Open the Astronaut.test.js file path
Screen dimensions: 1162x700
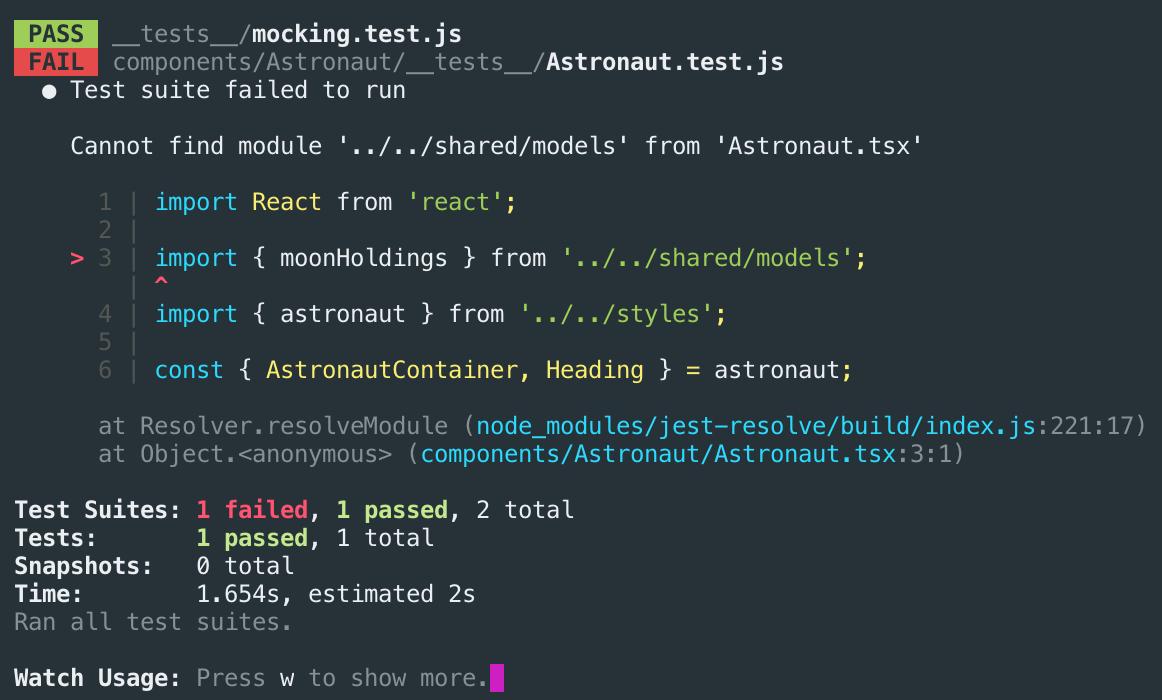point(448,62)
